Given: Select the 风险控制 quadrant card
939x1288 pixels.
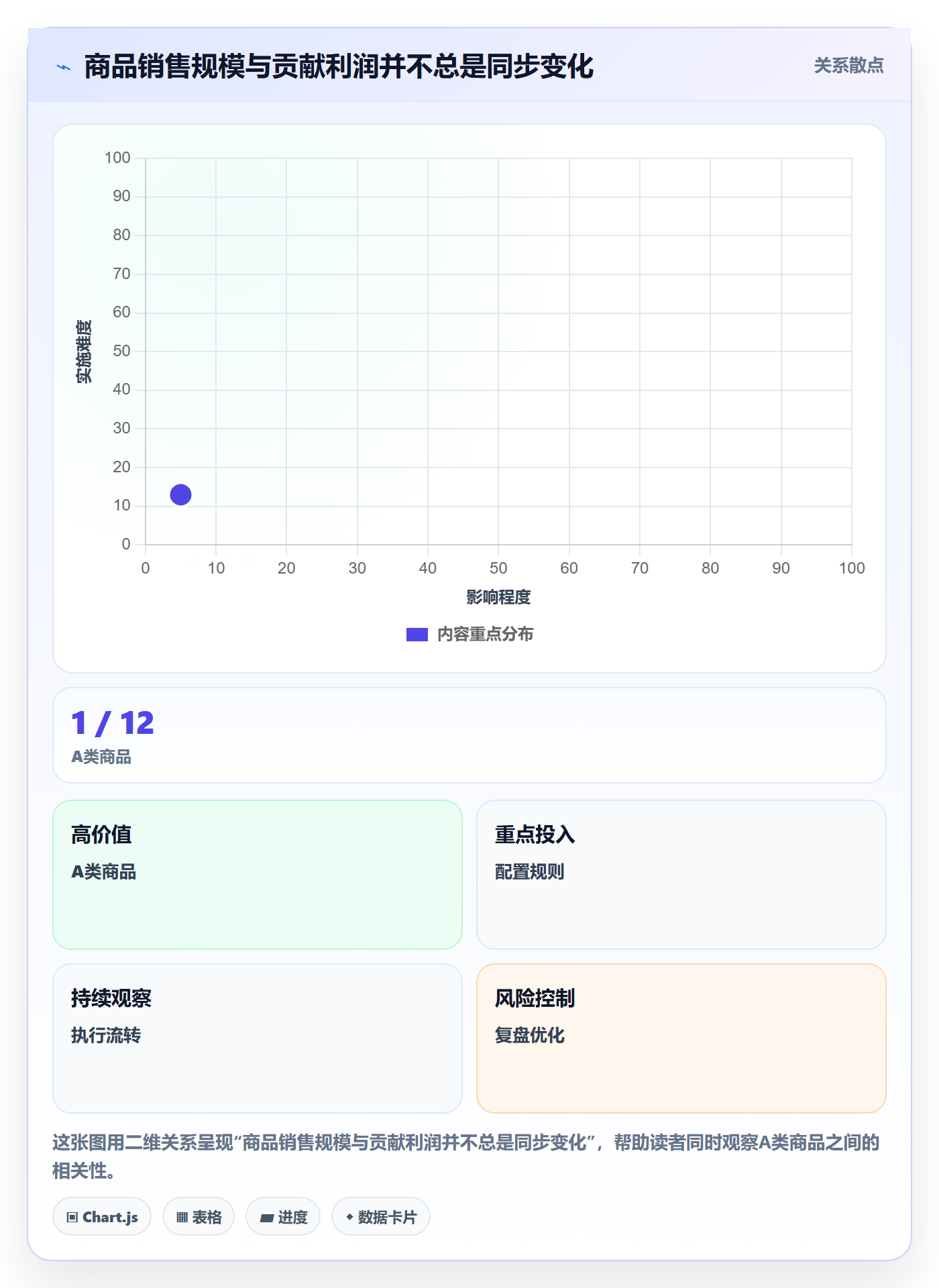Looking at the screenshot, I should [681, 1038].
